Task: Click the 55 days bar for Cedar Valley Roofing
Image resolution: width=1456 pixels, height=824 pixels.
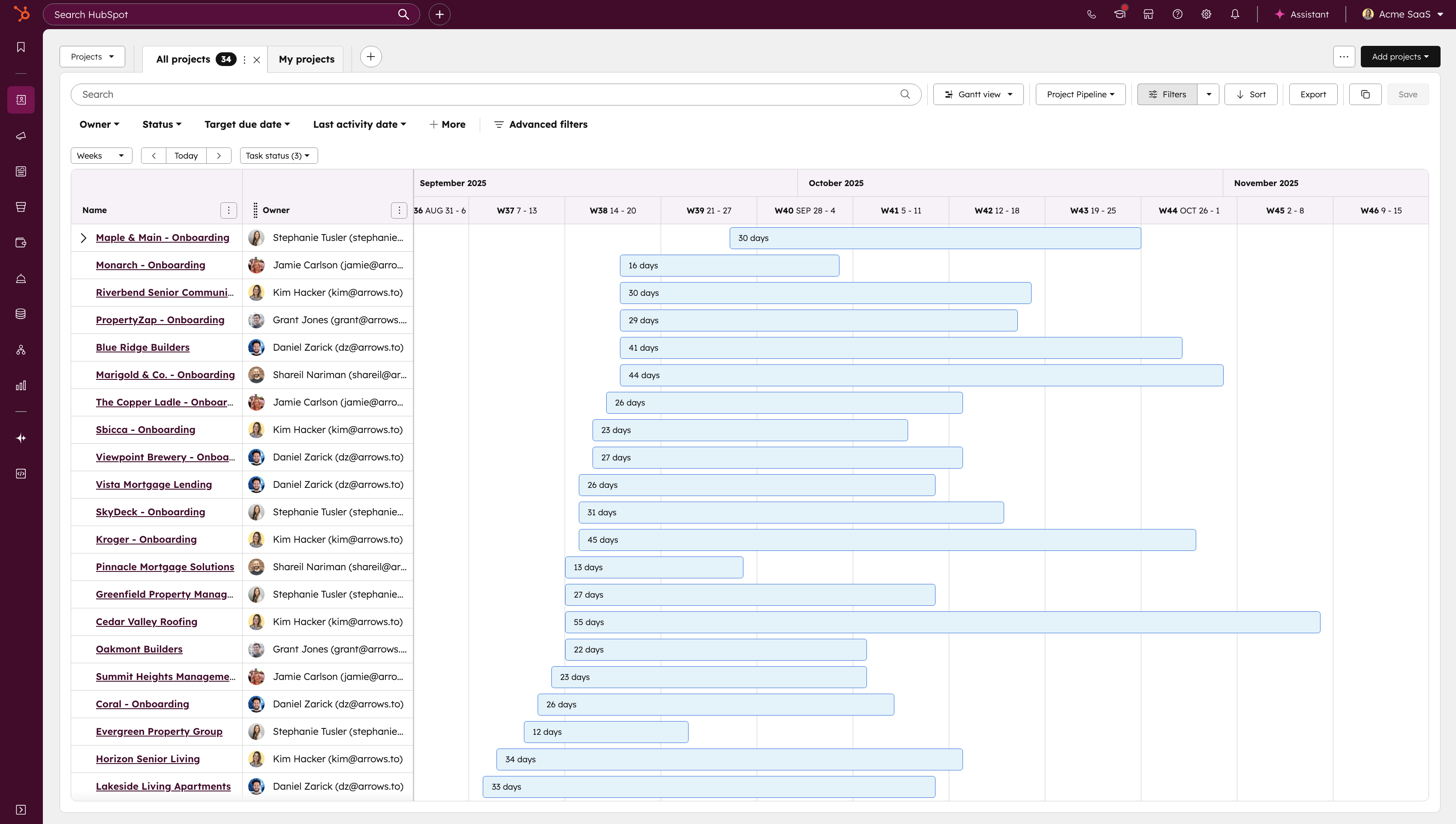Action: [x=942, y=622]
